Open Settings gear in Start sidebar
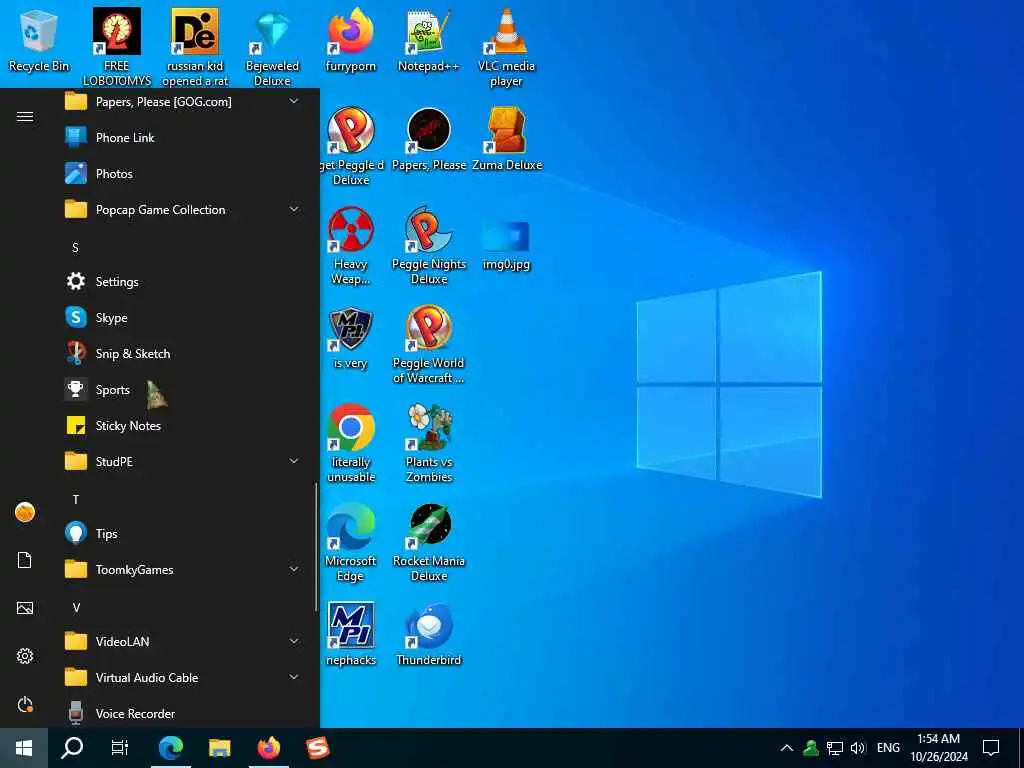Image resolution: width=1024 pixels, height=768 pixels. pos(25,656)
